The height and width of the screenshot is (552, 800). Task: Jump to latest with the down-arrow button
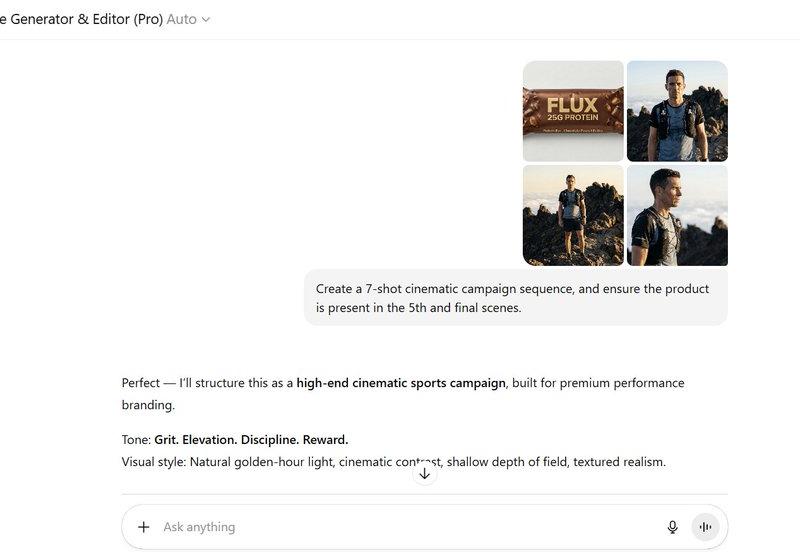pyautogui.click(x=424, y=474)
